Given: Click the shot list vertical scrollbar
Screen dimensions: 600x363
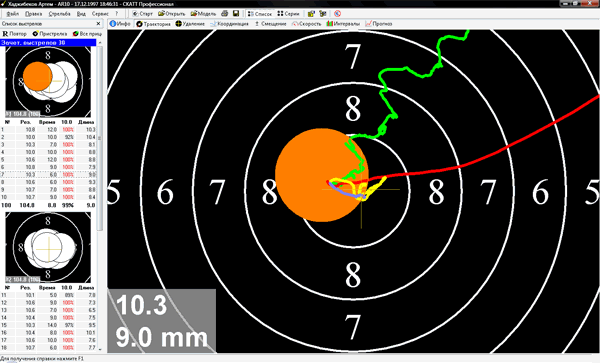Looking at the screenshot, I should pos(100,195).
